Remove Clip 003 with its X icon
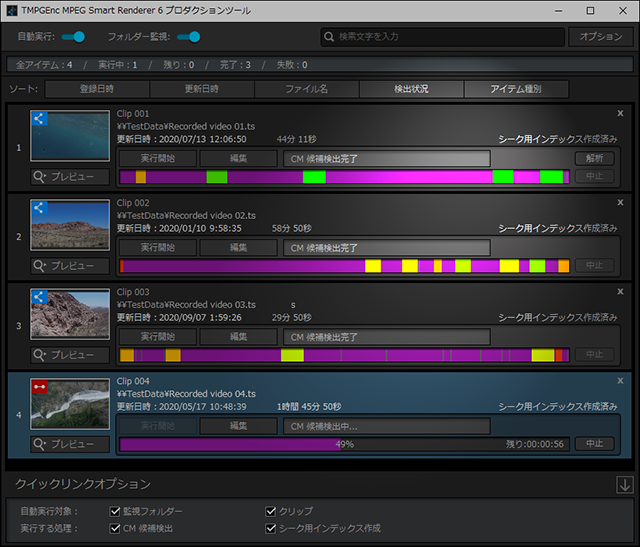Screen dimensions: 640x547 (x=620, y=291)
